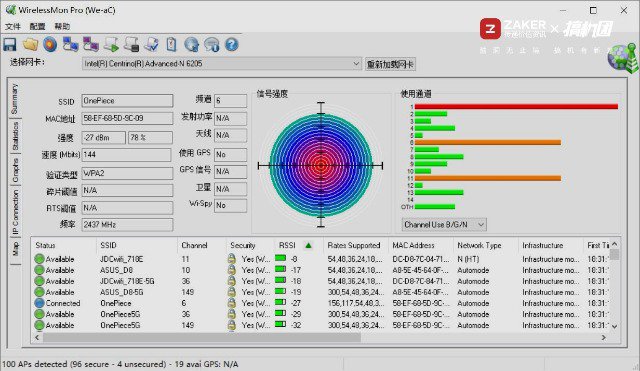Sort the list by Channel column header
640x371 pixels.
click(x=202, y=245)
